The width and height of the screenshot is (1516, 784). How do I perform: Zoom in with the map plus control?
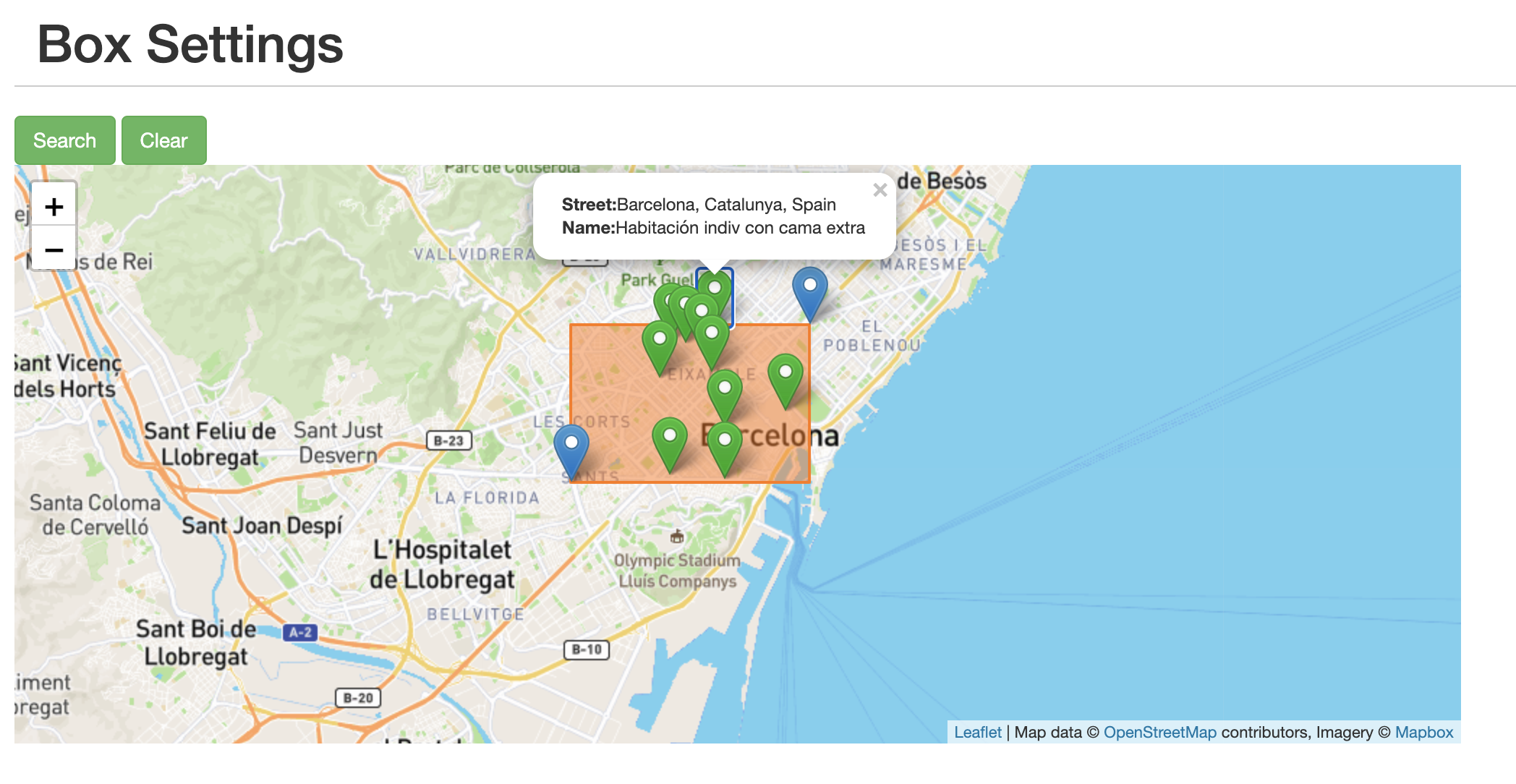coord(54,207)
